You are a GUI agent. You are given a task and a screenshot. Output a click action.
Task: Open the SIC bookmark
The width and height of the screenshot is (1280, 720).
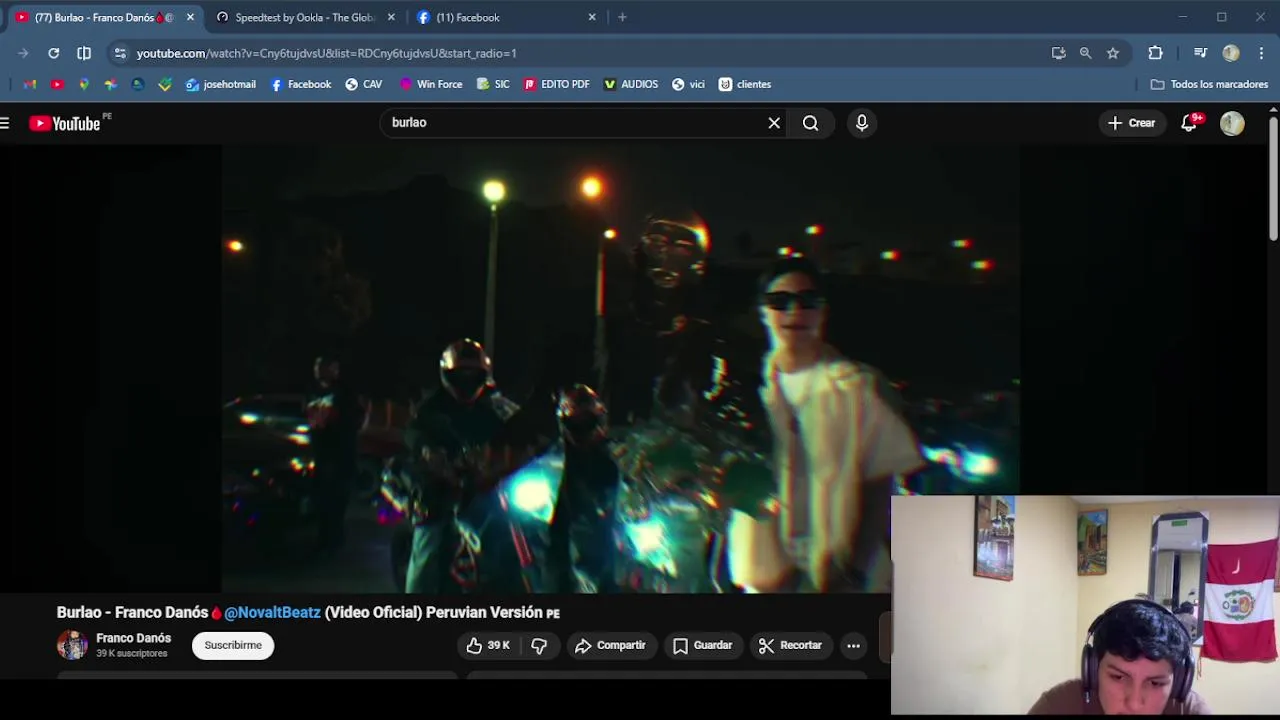pyautogui.click(x=493, y=84)
